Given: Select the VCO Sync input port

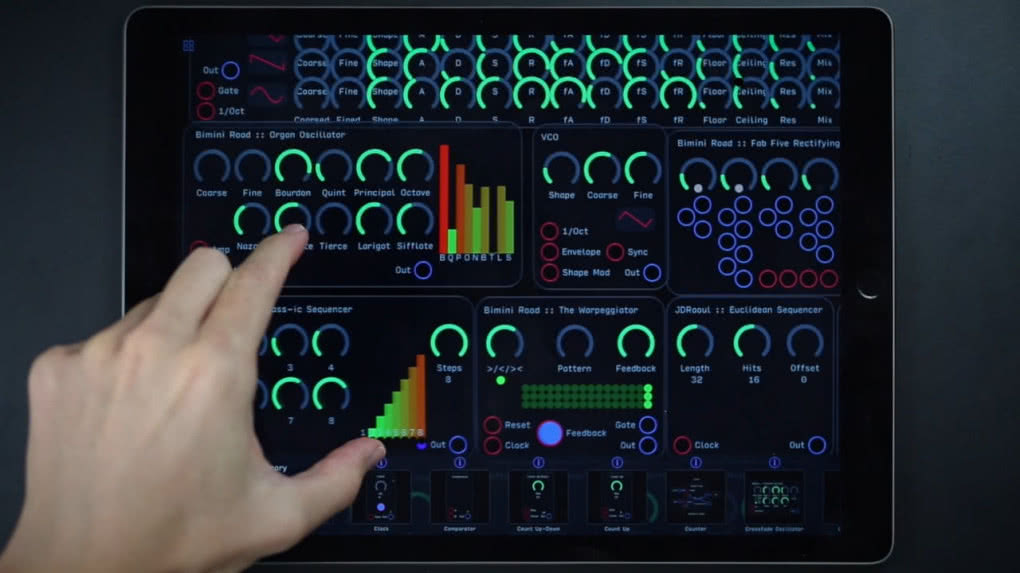Looking at the screenshot, I should (615, 252).
